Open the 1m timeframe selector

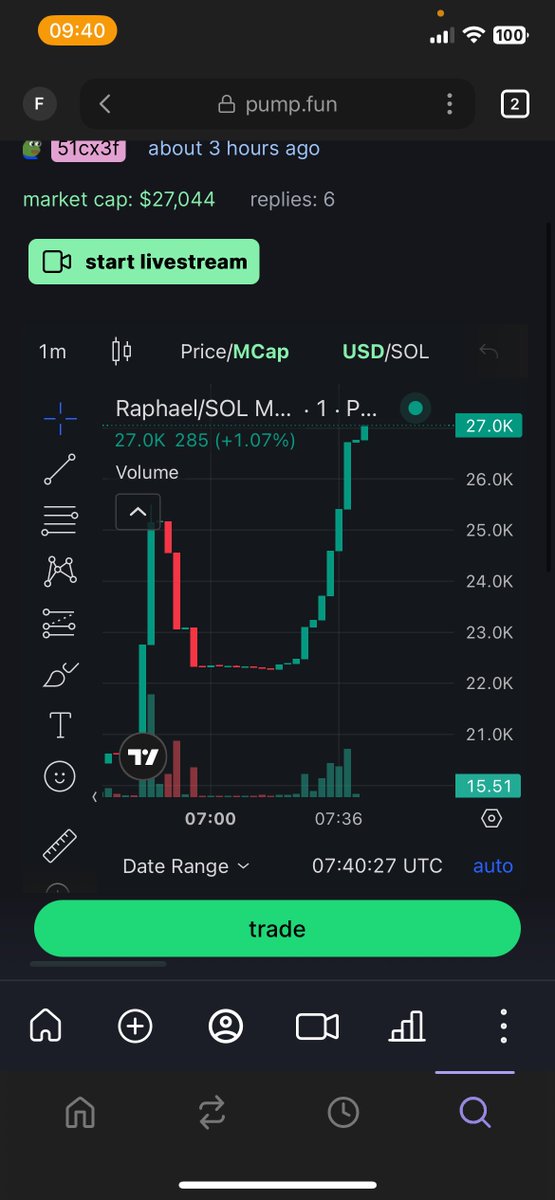coord(53,351)
